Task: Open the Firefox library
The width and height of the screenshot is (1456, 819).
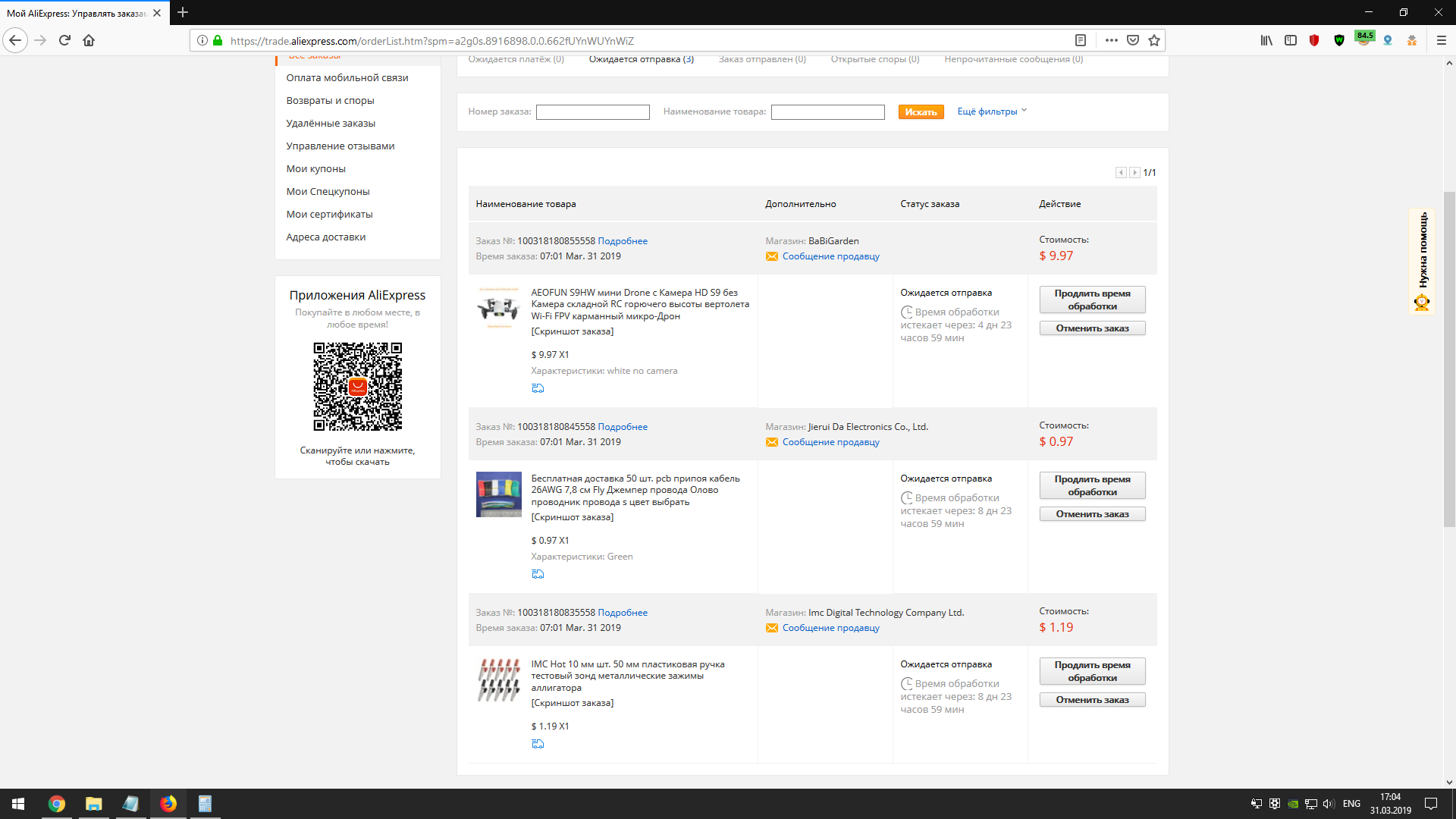Action: [x=1266, y=40]
